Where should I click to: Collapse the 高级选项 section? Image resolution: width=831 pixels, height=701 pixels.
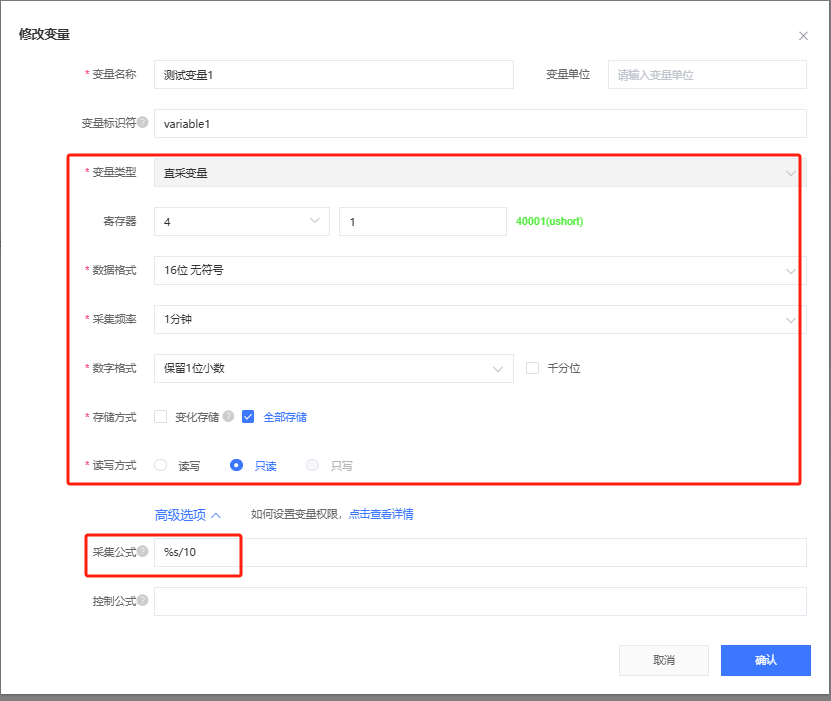click(x=187, y=515)
